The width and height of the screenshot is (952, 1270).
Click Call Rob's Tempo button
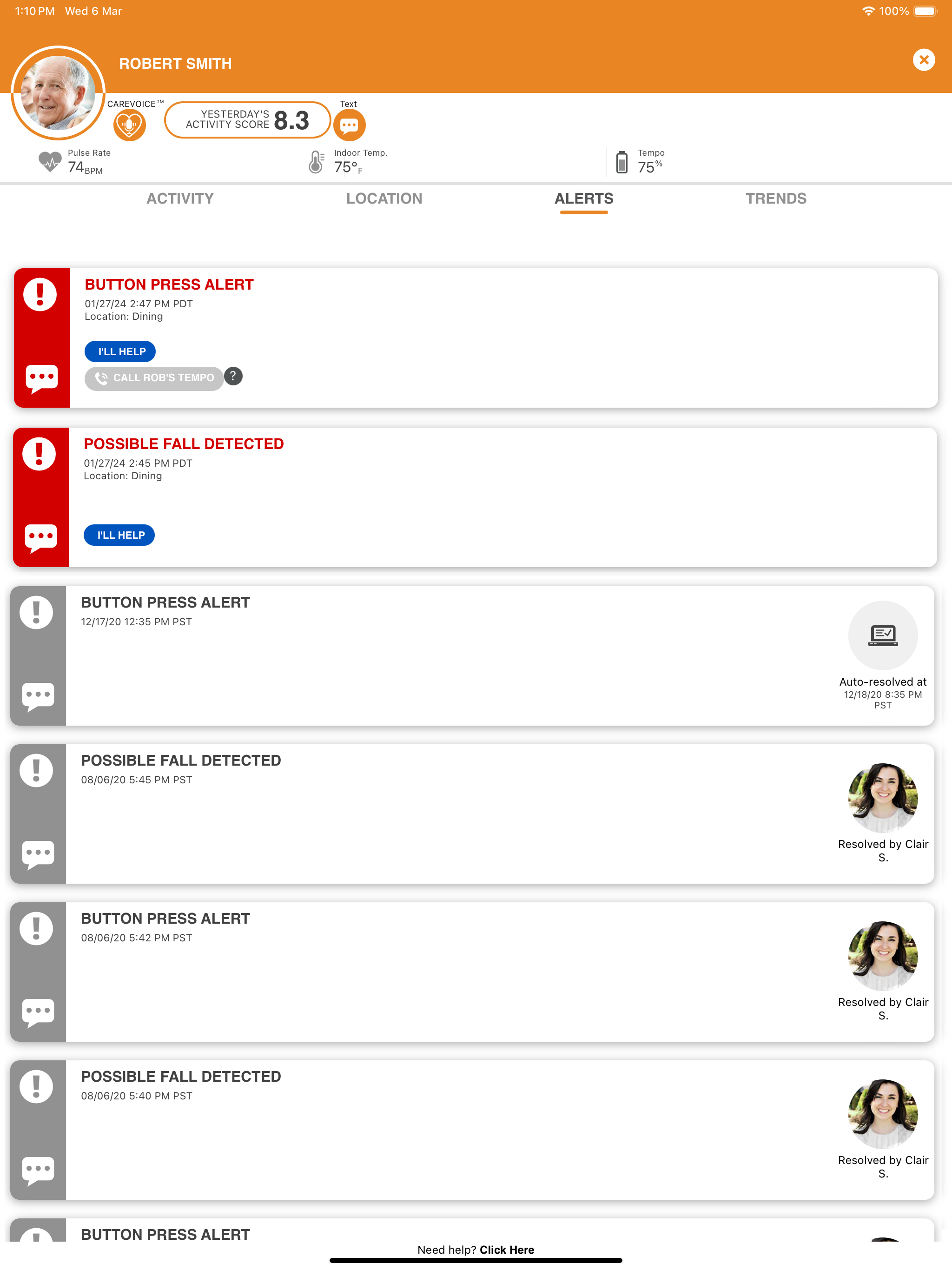click(154, 378)
